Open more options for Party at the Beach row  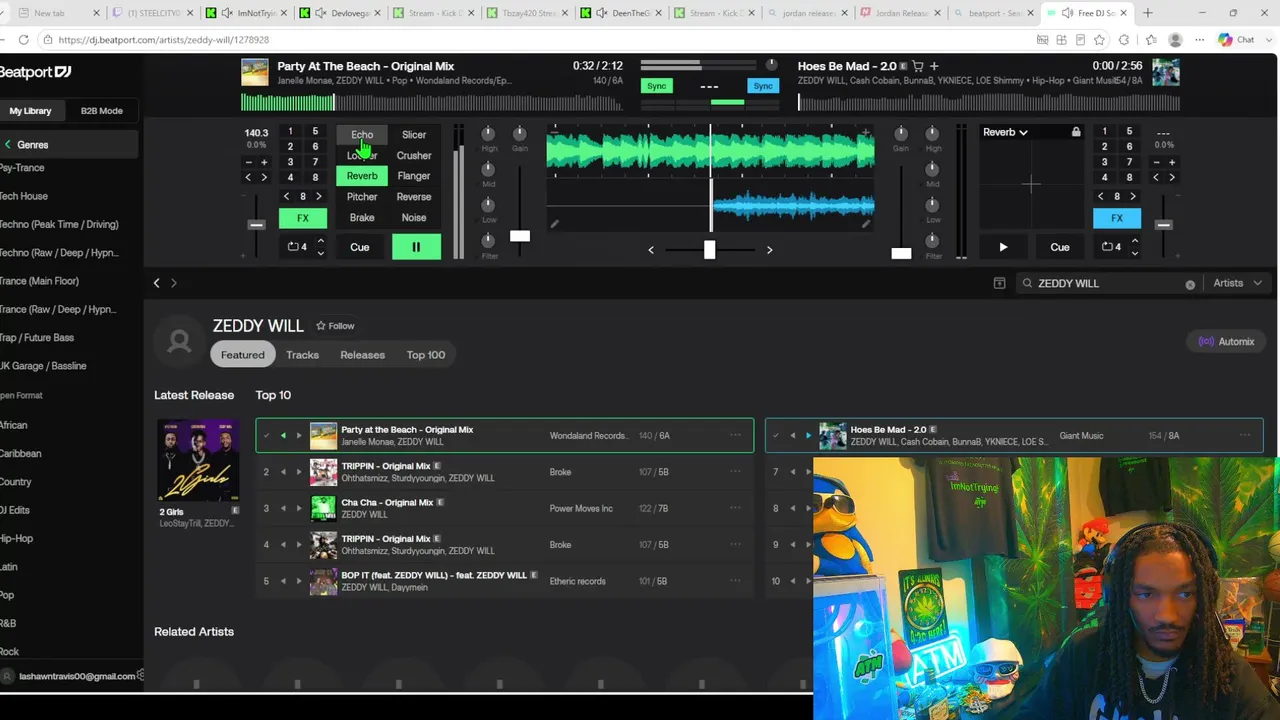pyautogui.click(x=735, y=435)
